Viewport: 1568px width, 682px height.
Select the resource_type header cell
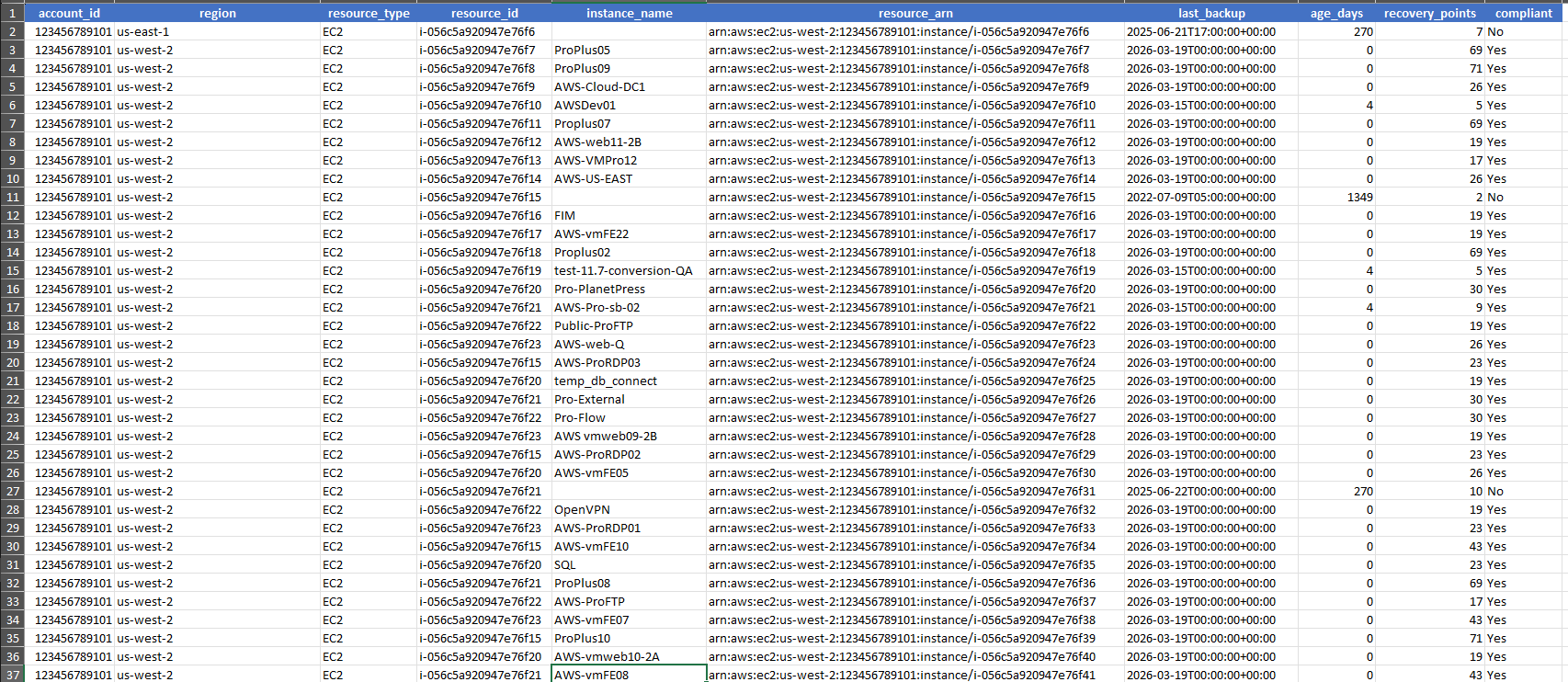(x=369, y=13)
